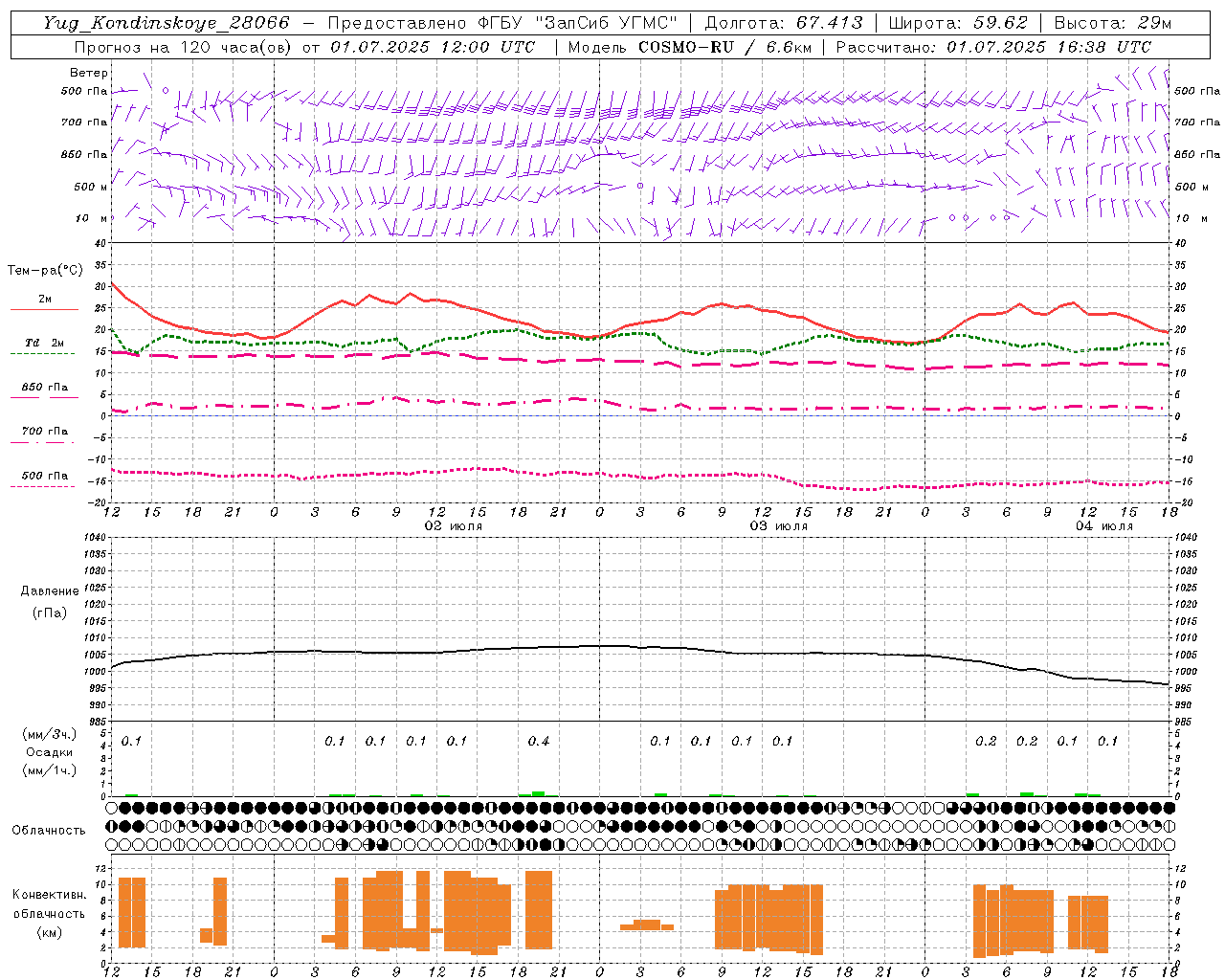Image resolution: width=1225 pixels, height=980 pixels.
Task: Click the Облачность cloudiness label
Action: [49, 831]
